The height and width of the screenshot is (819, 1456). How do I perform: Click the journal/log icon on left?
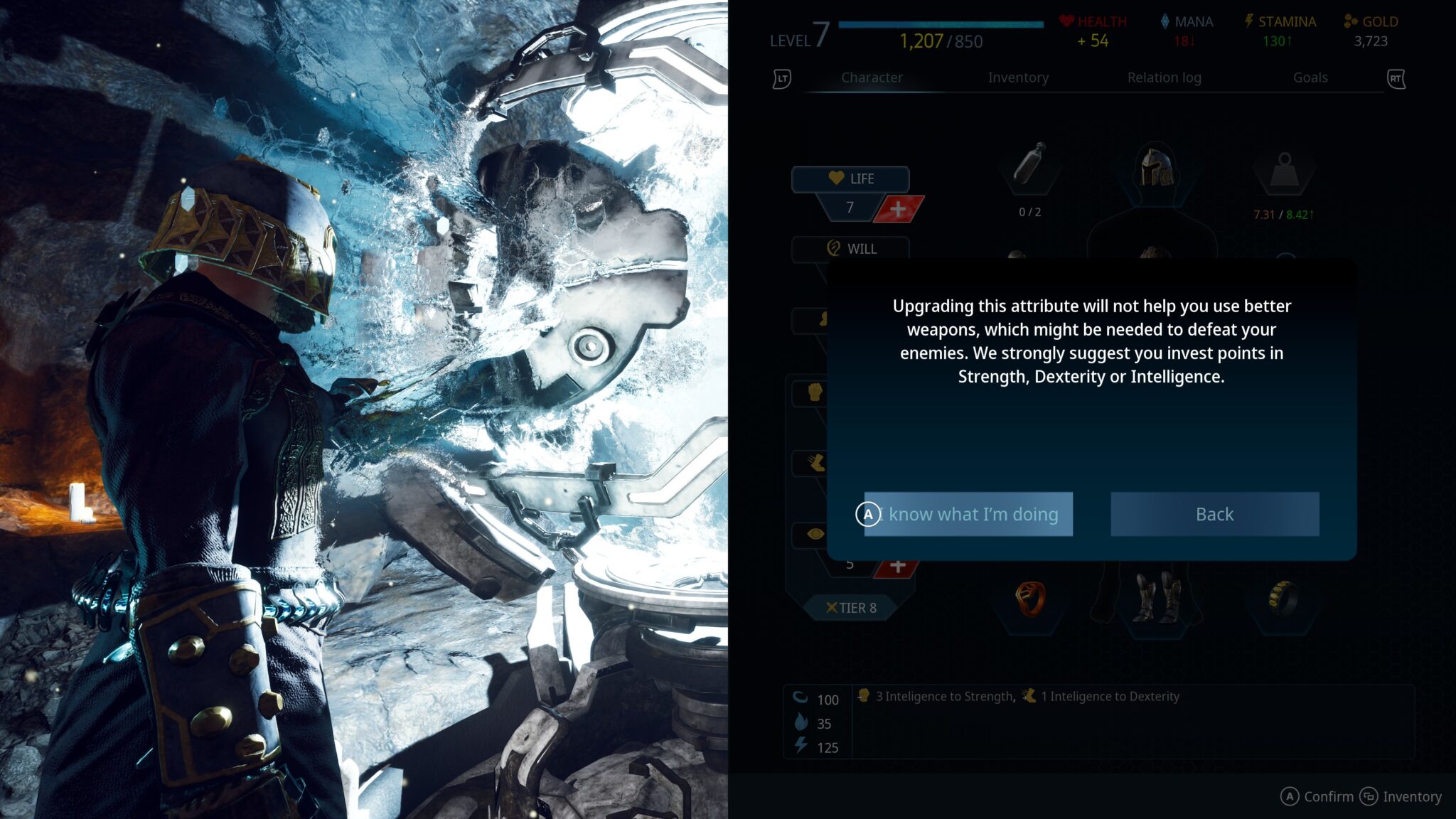(783, 78)
